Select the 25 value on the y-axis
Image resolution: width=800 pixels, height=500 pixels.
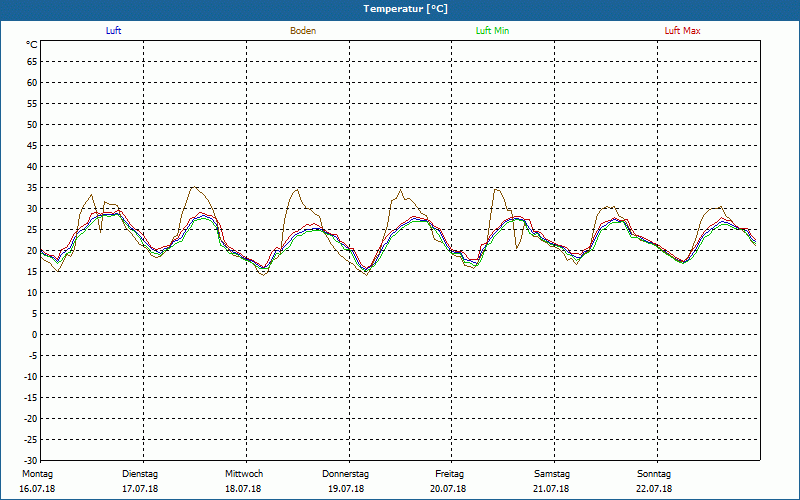coord(32,230)
